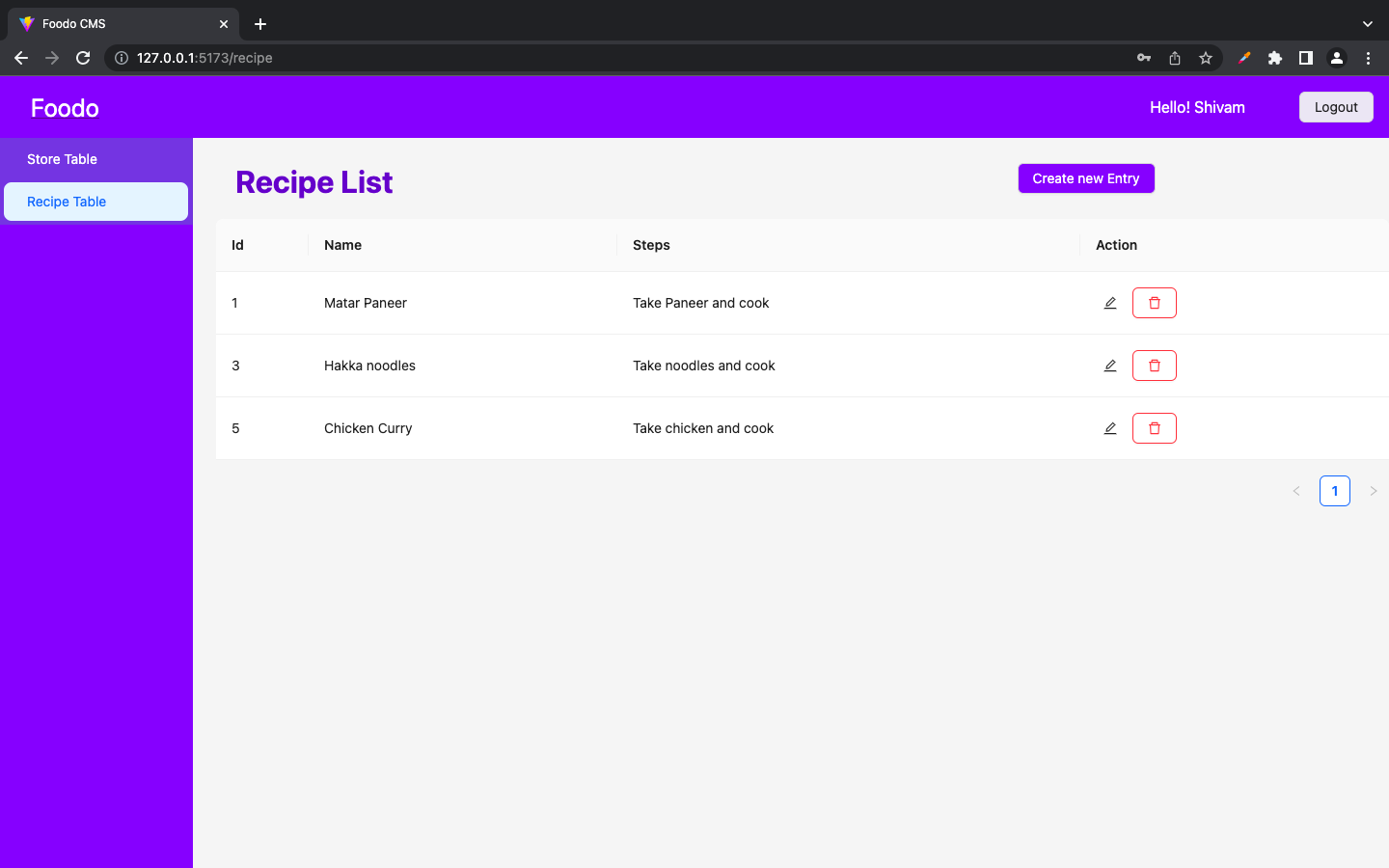Viewport: 1389px width, 868px height.
Task: Delete the Matar Paneer recipe
Action: tap(1155, 303)
